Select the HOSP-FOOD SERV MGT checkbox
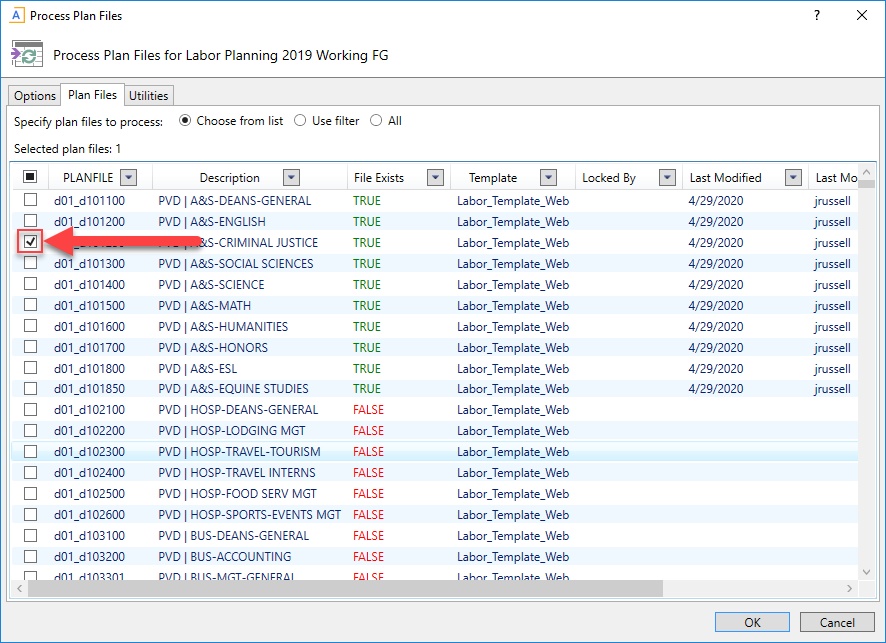 click(x=31, y=494)
